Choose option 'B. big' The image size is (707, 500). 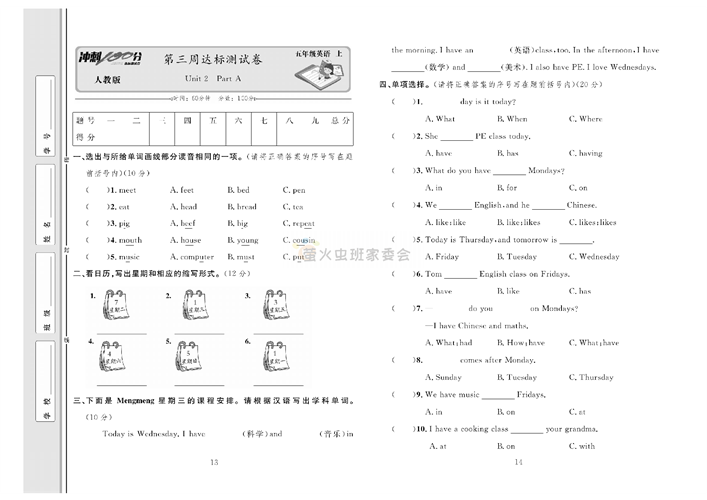click(x=238, y=224)
